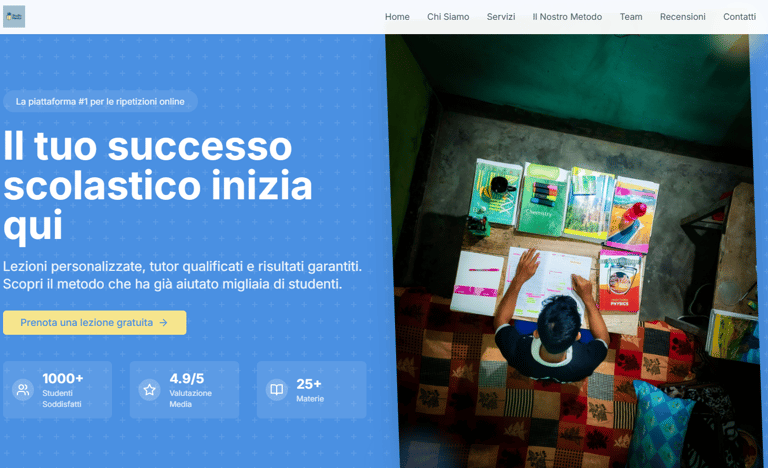Click the site logo in header
The height and width of the screenshot is (468, 768).
14,17
